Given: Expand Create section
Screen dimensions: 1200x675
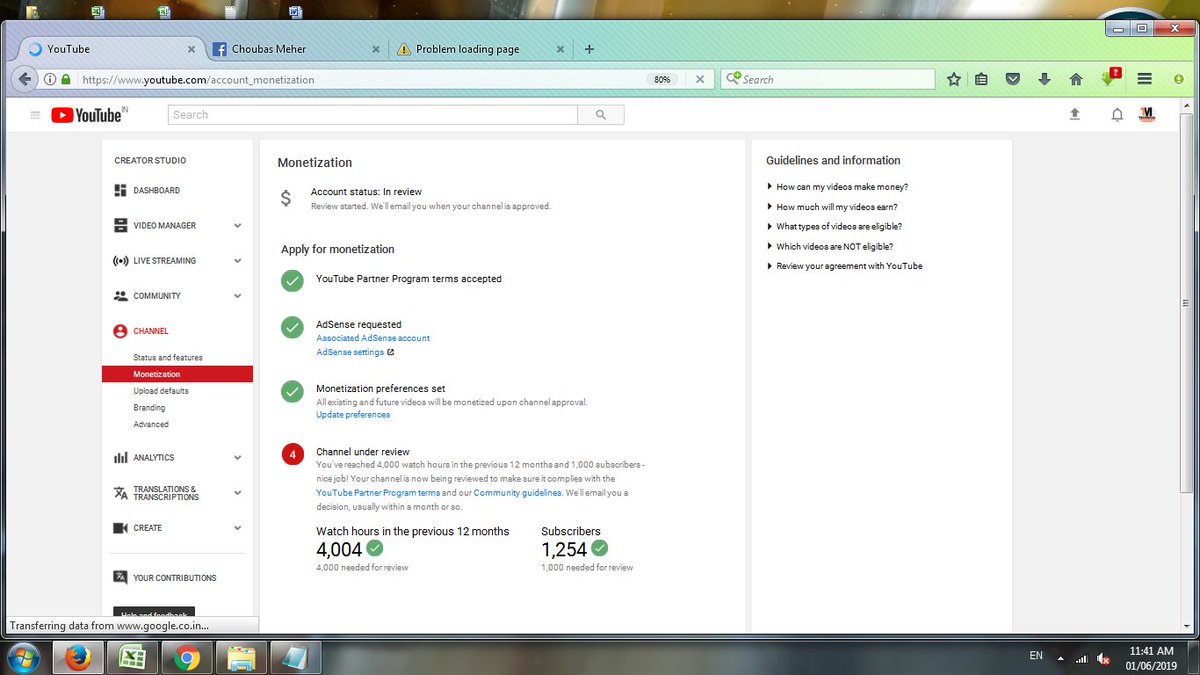Looking at the screenshot, I should (x=237, y=528).
